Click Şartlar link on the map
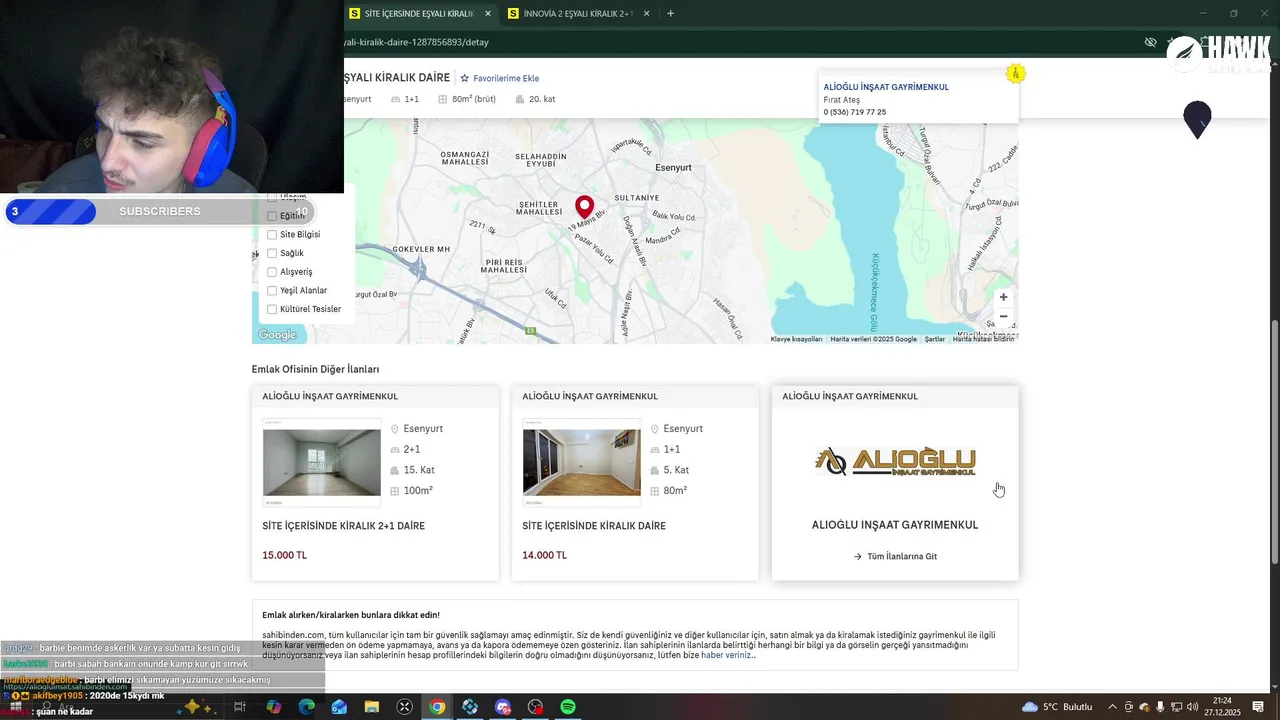The height and width of the screenshot is (720, 1280). click(x=935, y=339)
